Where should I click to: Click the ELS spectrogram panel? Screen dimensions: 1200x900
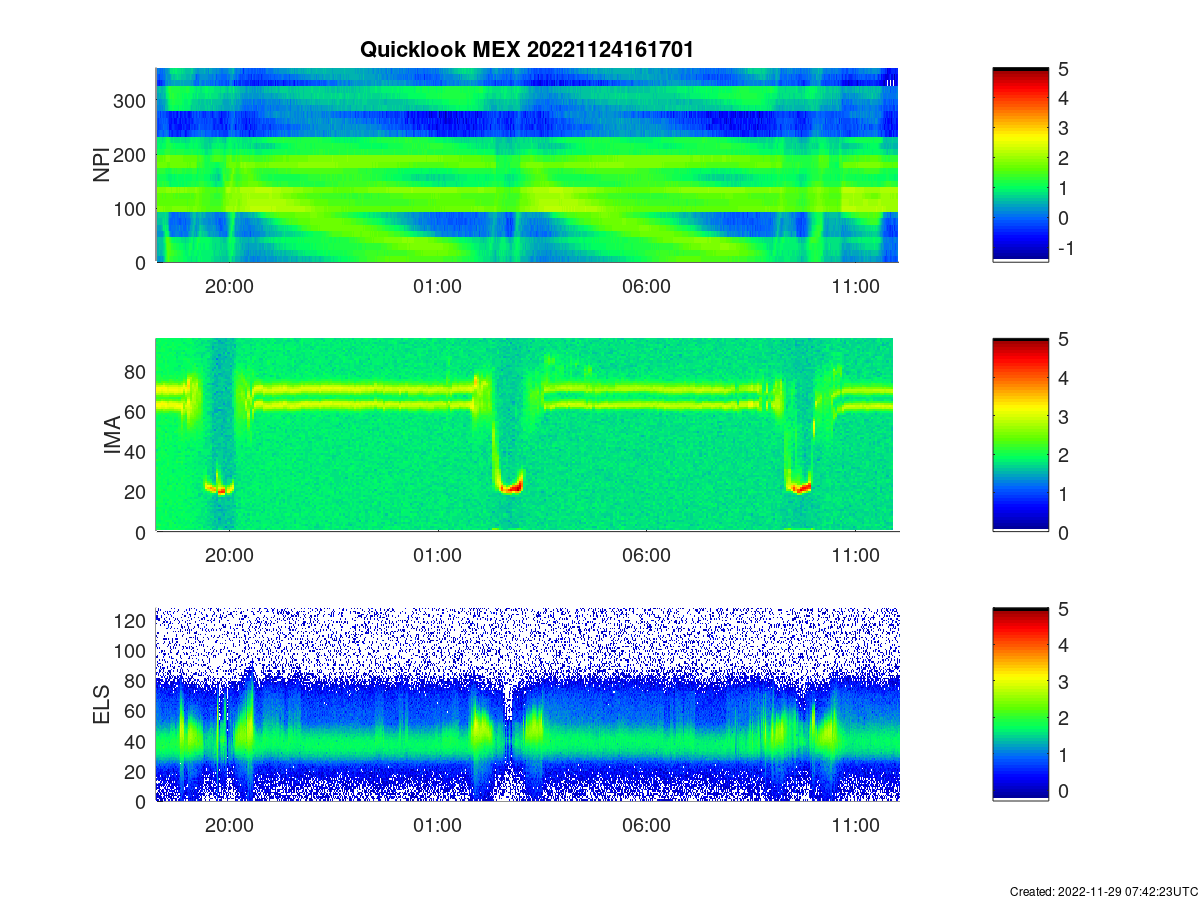click(x=527, y=705)
